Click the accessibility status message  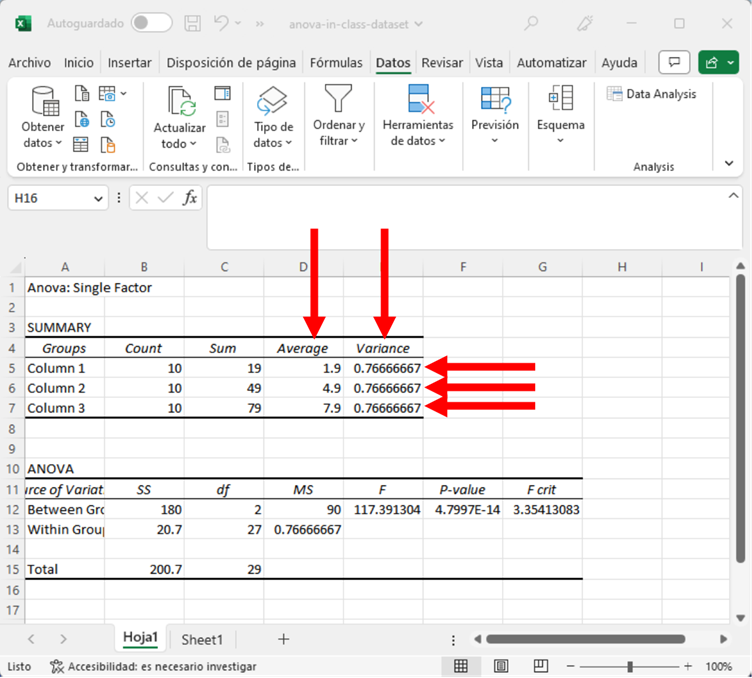[x=153, y=666]
